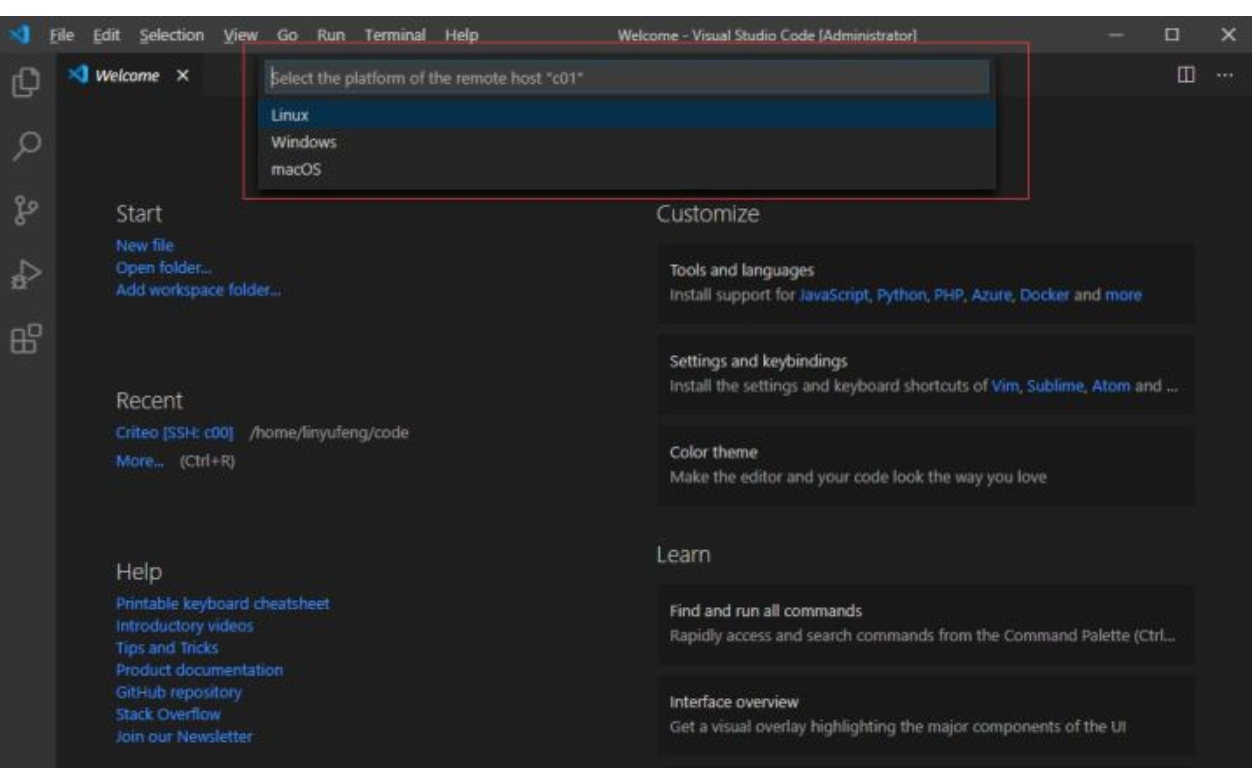Click the Tools and languages heading
Image resolution: width=1252 pixels, height=768 pixels.
[742, 270]
